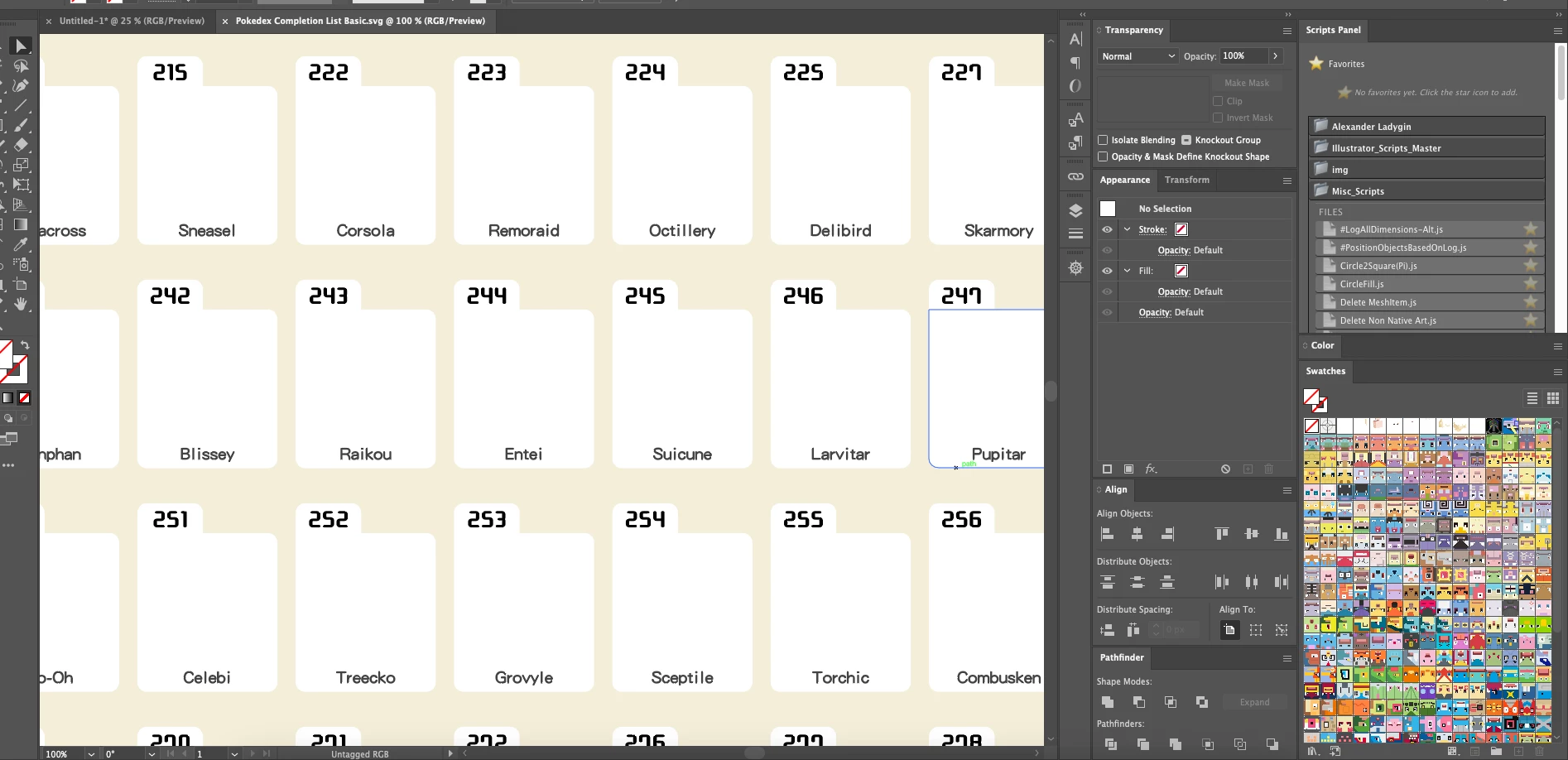Select the Hand tool

[x=21, y=304]
